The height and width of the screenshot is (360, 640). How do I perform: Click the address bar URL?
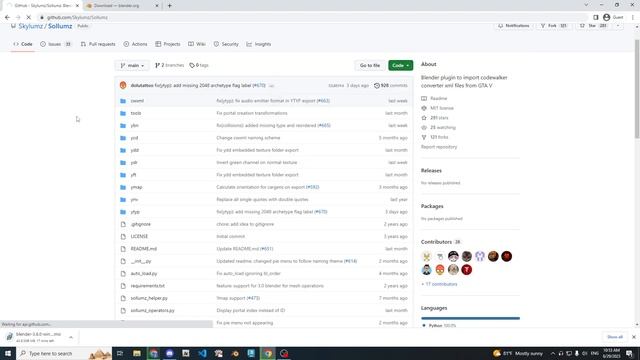[x=77, y=18]
